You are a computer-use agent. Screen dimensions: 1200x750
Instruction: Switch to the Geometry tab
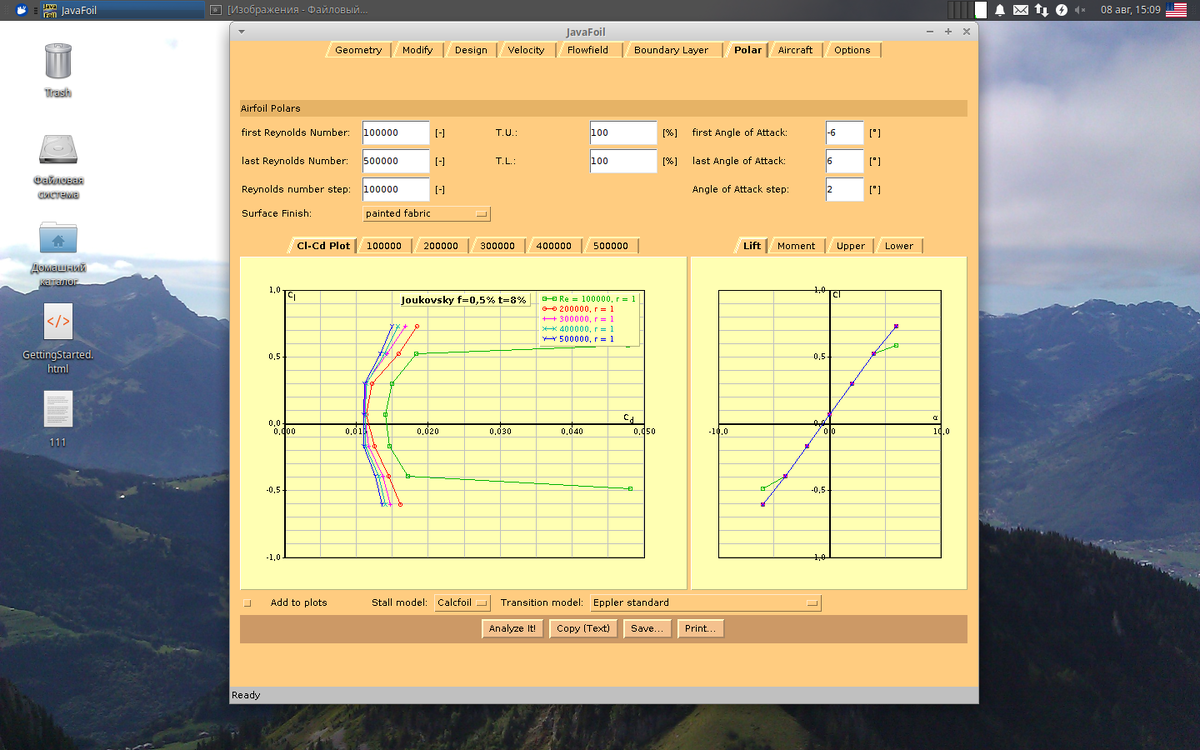point(358,50)
